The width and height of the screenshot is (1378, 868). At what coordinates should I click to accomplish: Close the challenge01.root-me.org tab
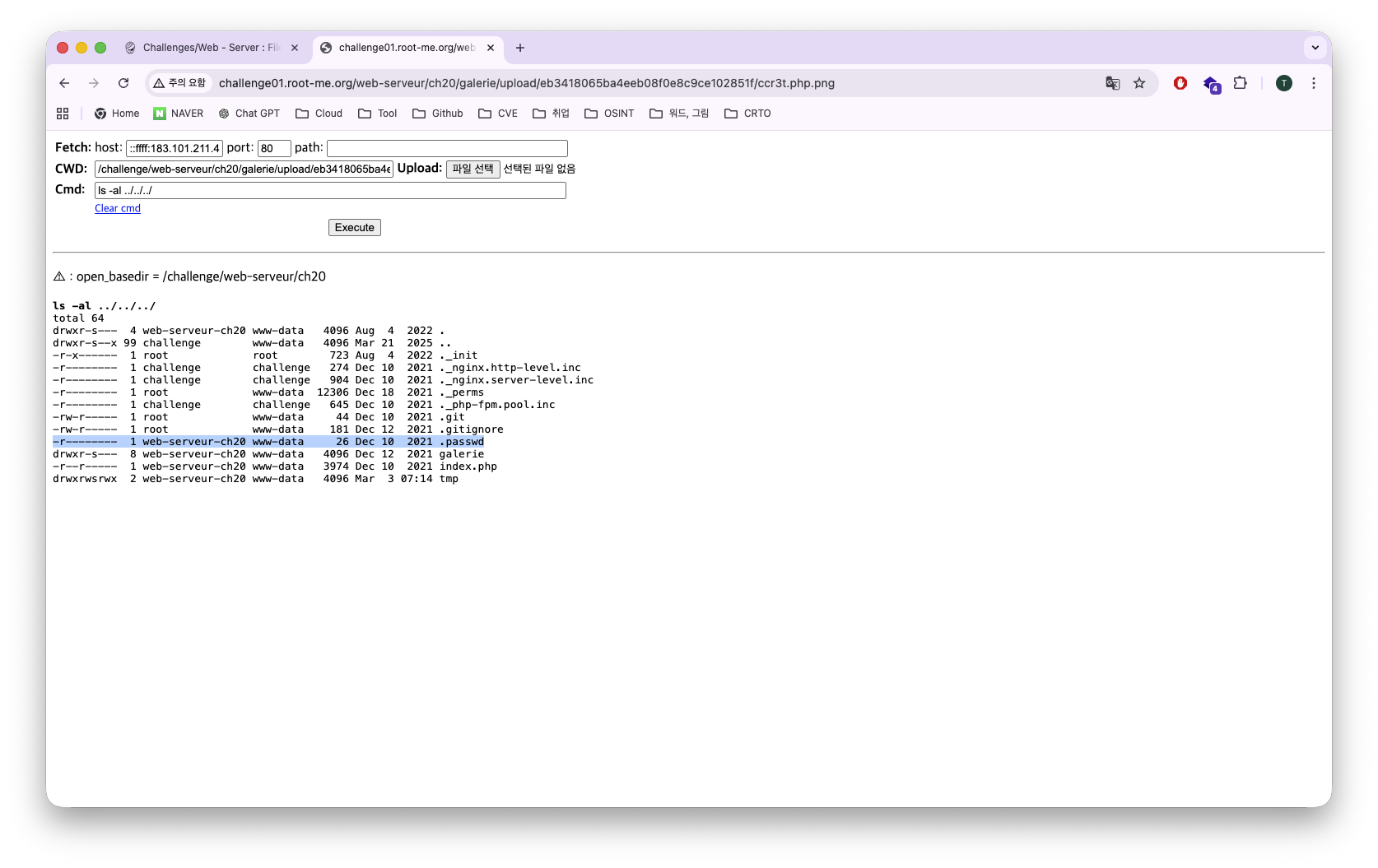(x=491, y=48)
